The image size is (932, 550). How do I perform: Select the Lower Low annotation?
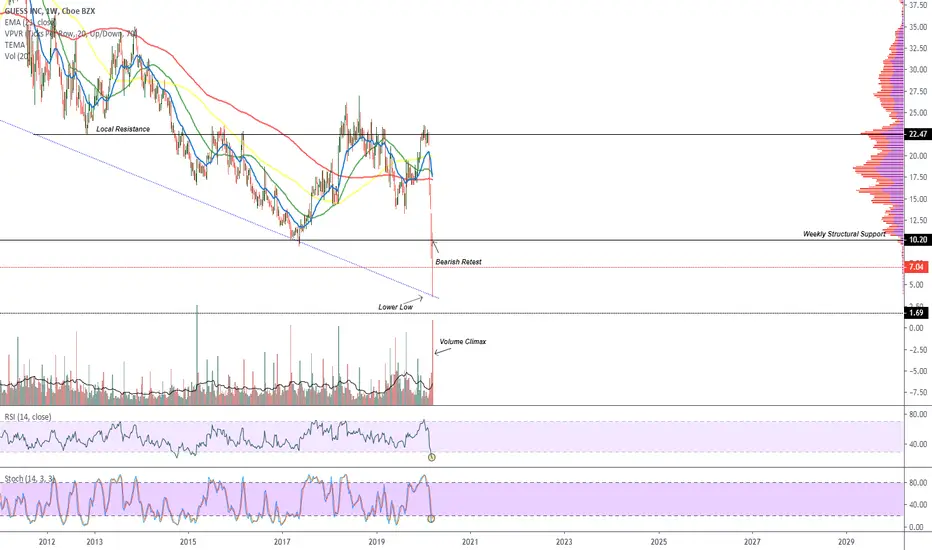(x=395, y=307)
